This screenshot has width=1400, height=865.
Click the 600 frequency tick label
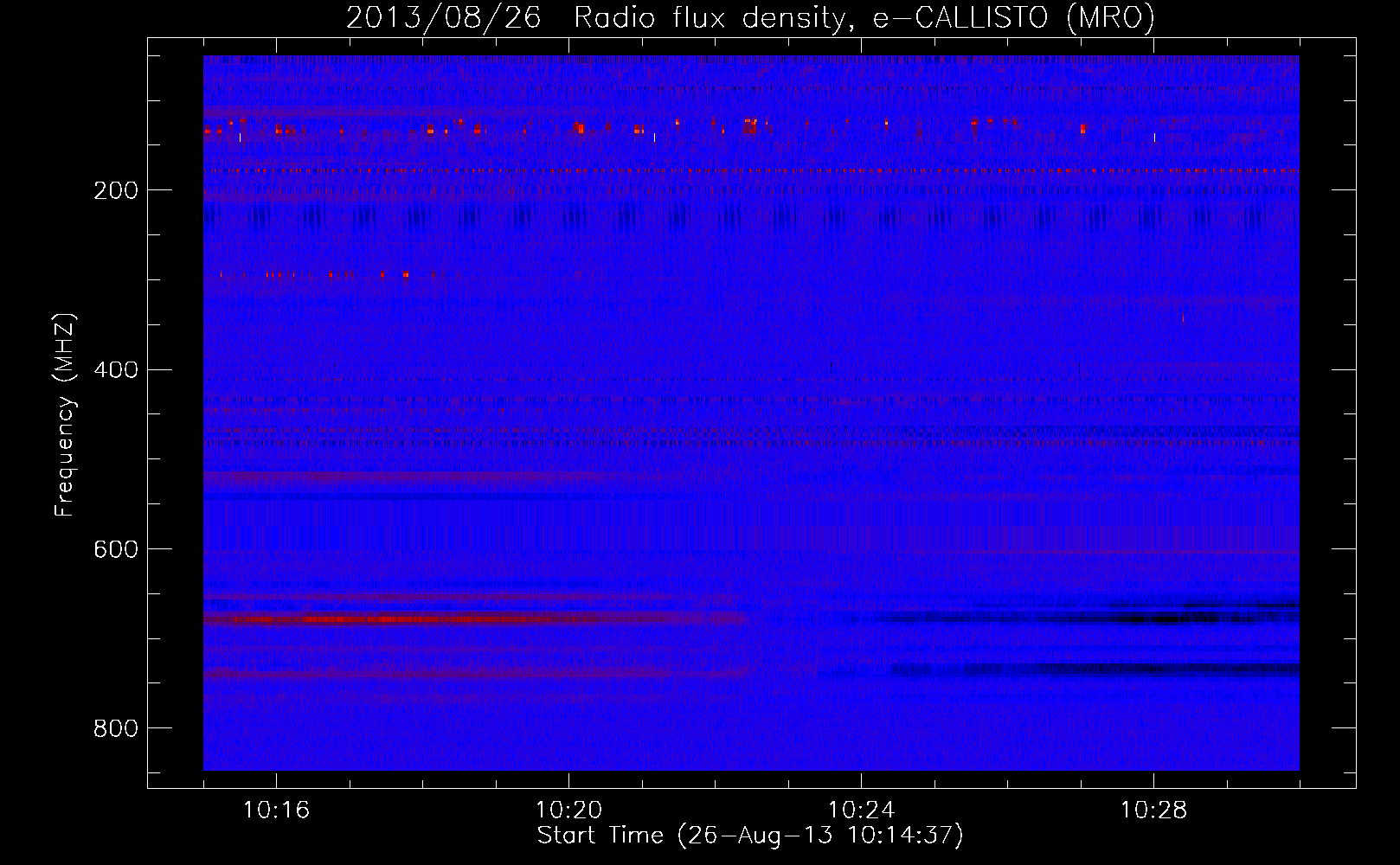pyautogui.click(x=115, y=550)
